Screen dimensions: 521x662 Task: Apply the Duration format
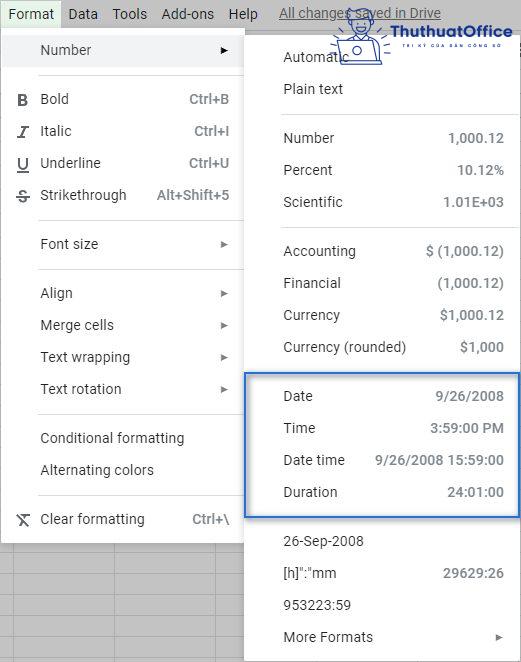pyautogui.click(x=382, y=492)
